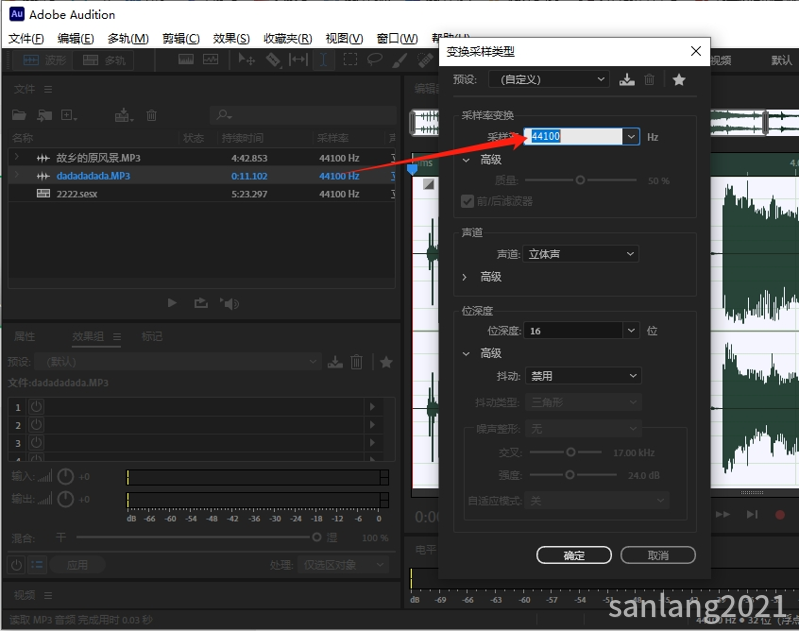Click the 质量 quality slider handle

(579, 180)
